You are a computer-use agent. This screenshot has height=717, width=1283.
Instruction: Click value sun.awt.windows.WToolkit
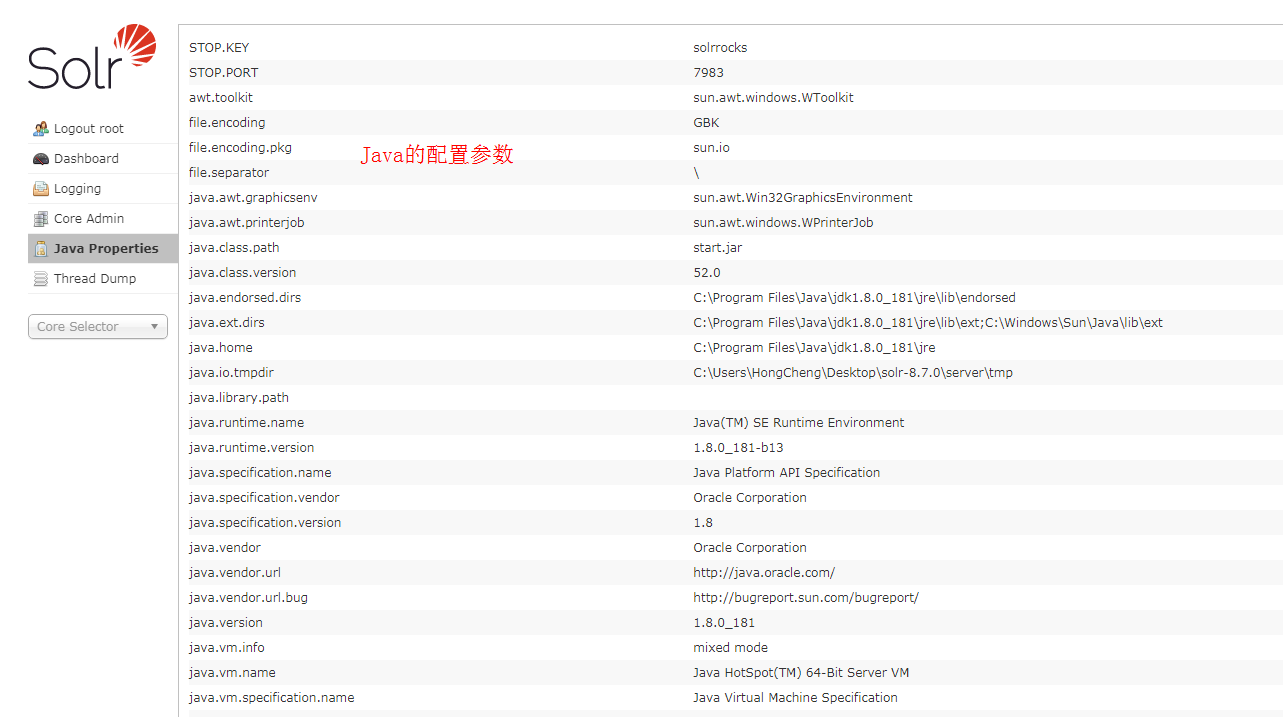pyautogui.click(x=773, y=97)
